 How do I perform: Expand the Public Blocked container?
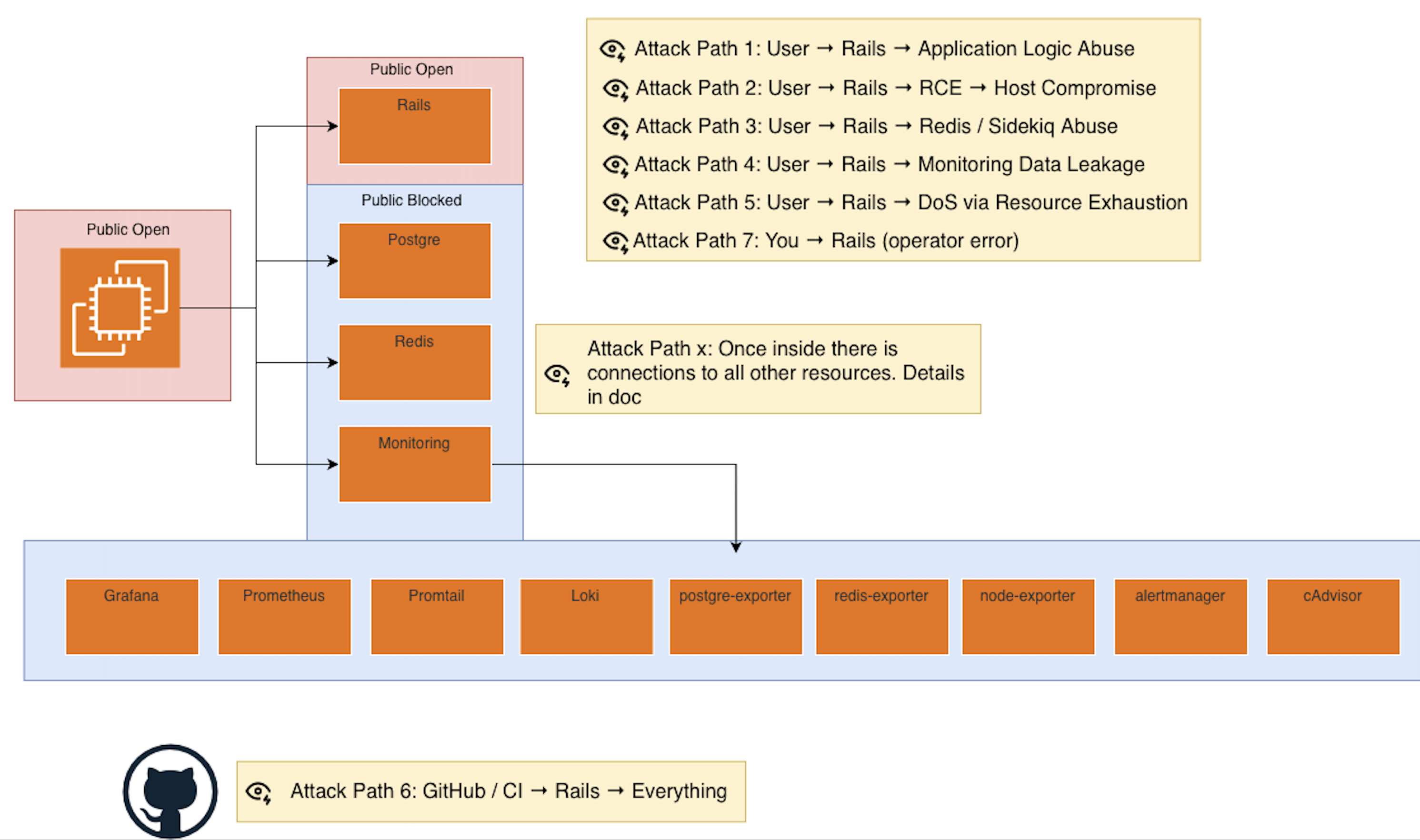[412, 200]
